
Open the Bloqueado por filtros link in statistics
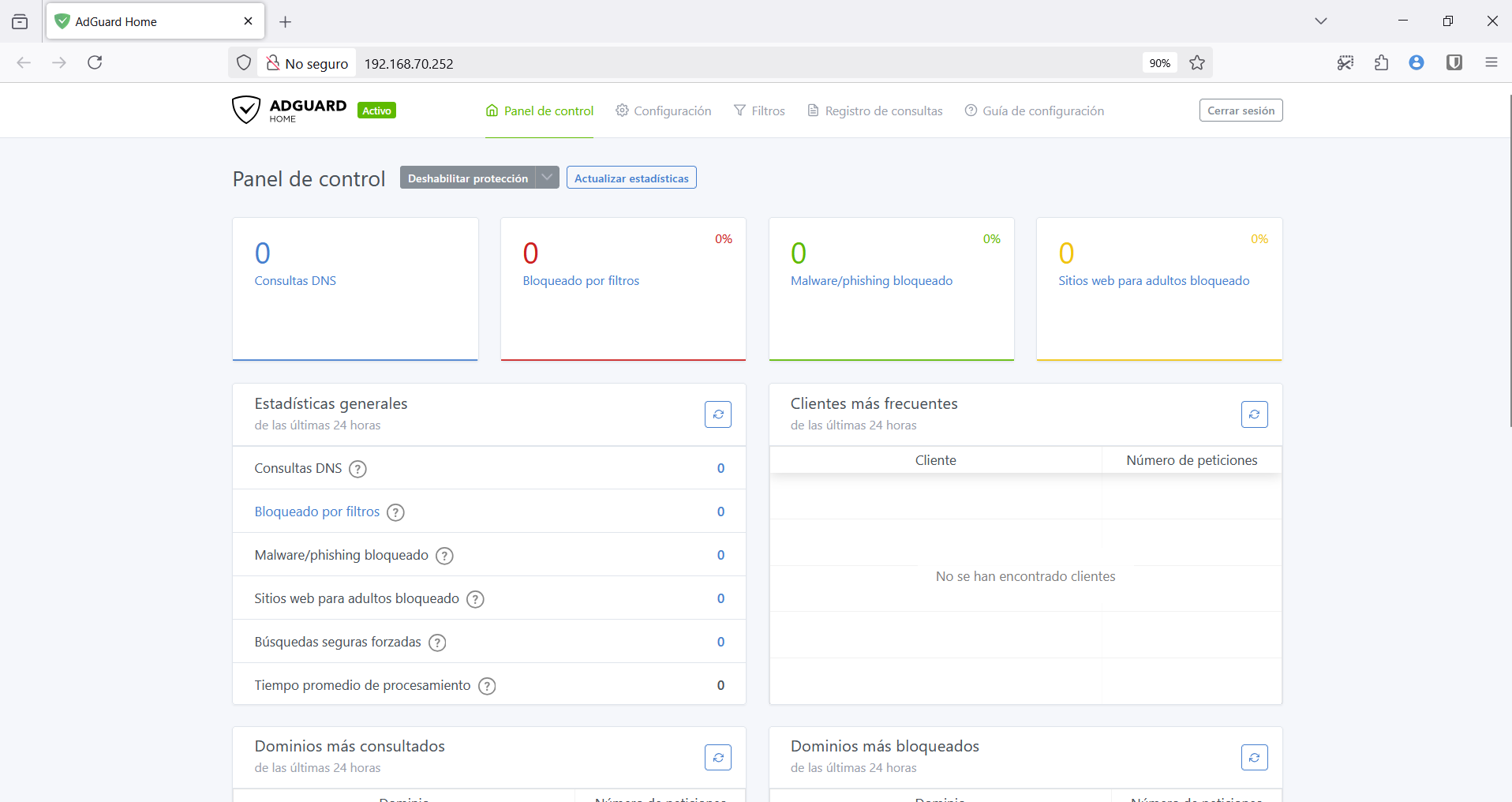pos(316,512)
